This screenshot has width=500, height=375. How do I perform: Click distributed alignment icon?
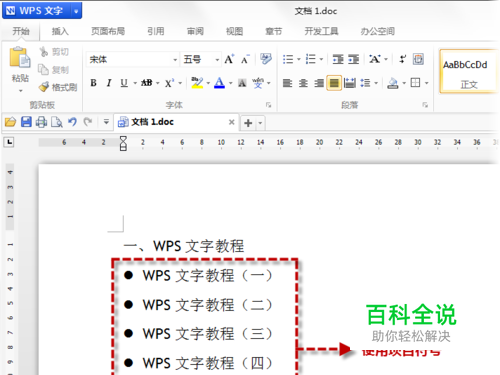click(x=350, y=83)
